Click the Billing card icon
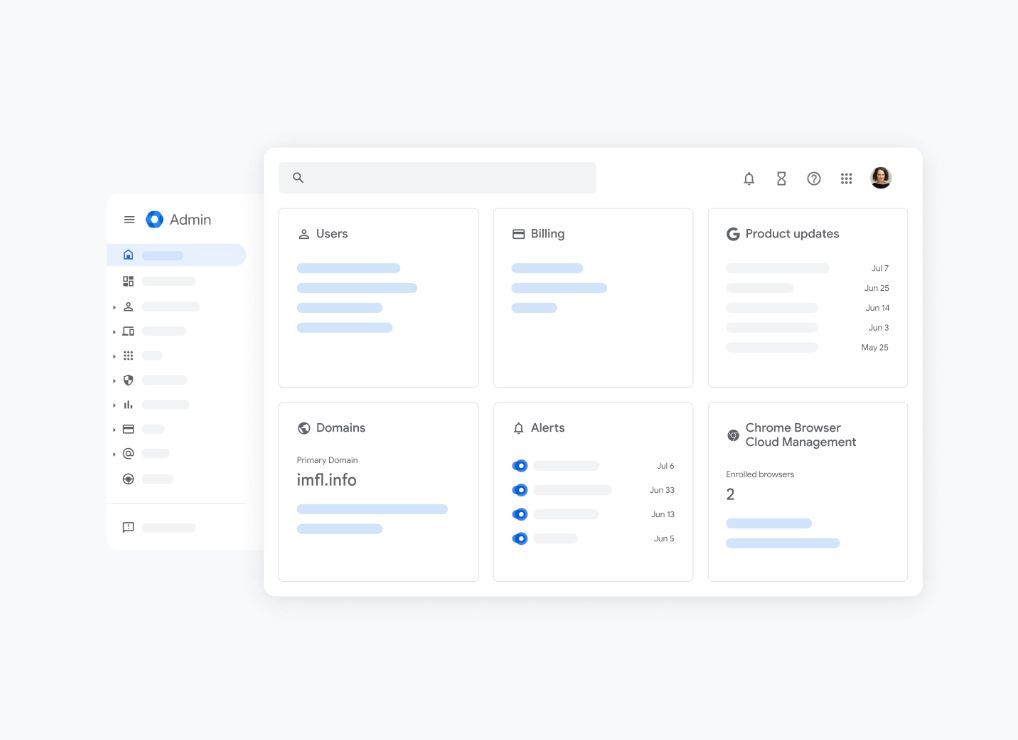This screenshot has height=740, width=1018. (x=518, y=234)
